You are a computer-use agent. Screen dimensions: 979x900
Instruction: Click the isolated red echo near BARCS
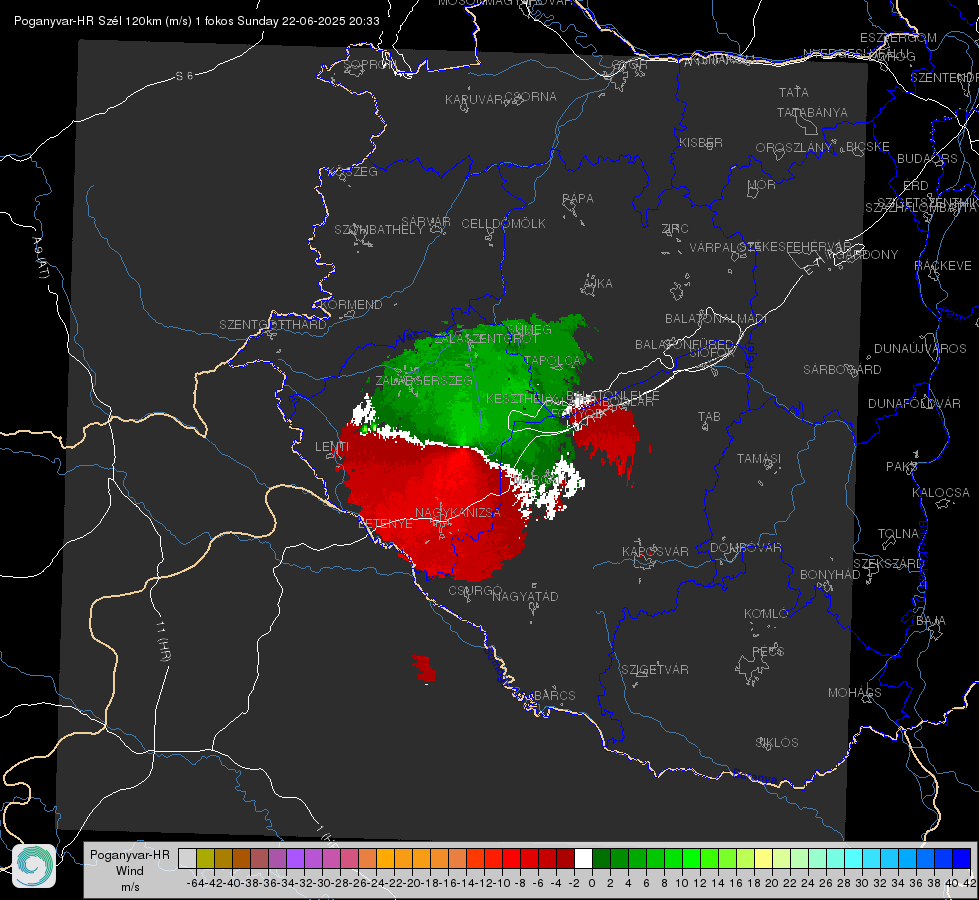coord(425,669)
